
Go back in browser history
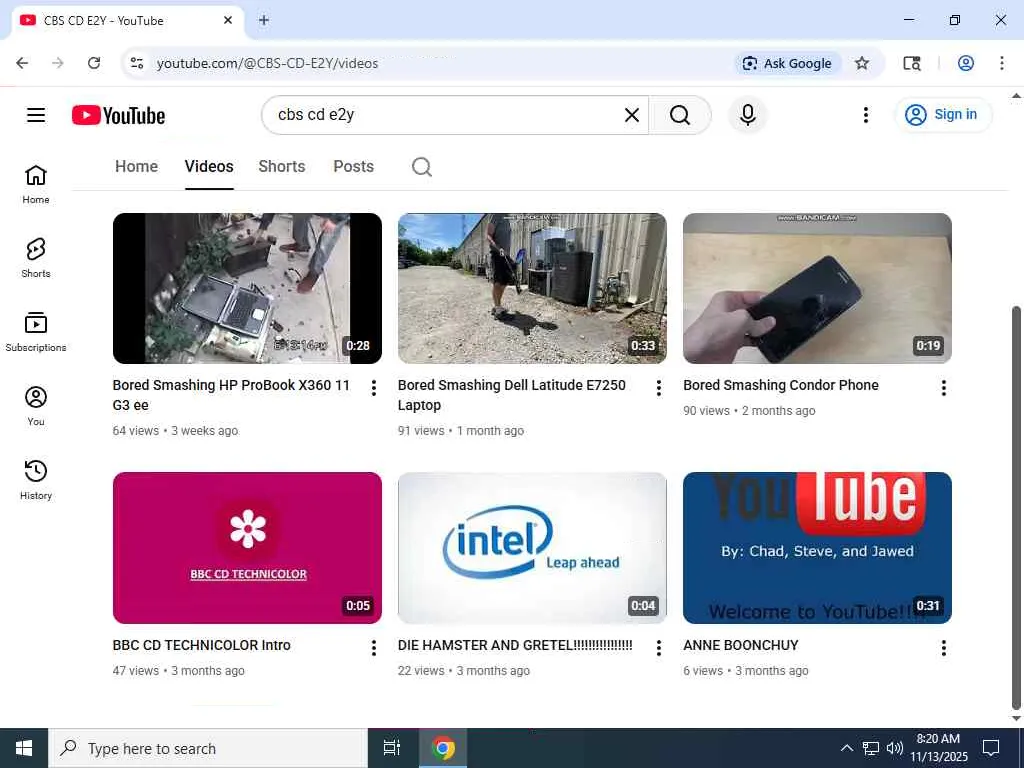(x=22, y=63)
